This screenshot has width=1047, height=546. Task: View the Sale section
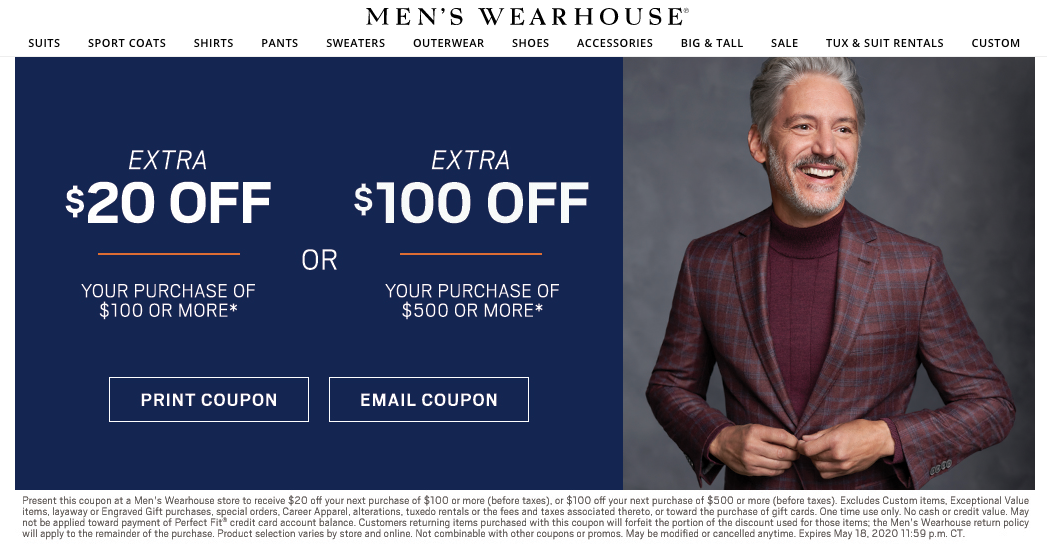click(x=785, y=43)
